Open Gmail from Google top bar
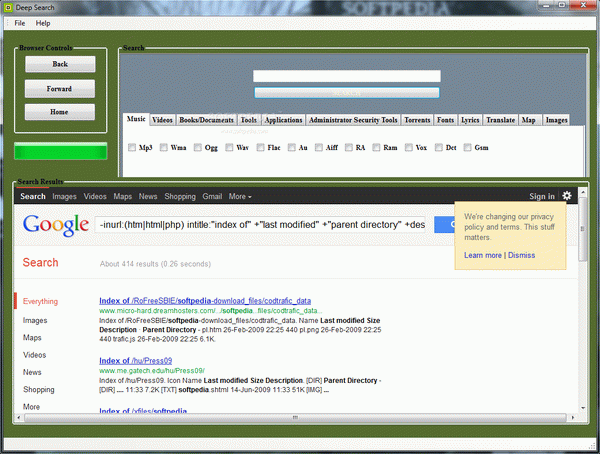 click(x=212, y=196)
